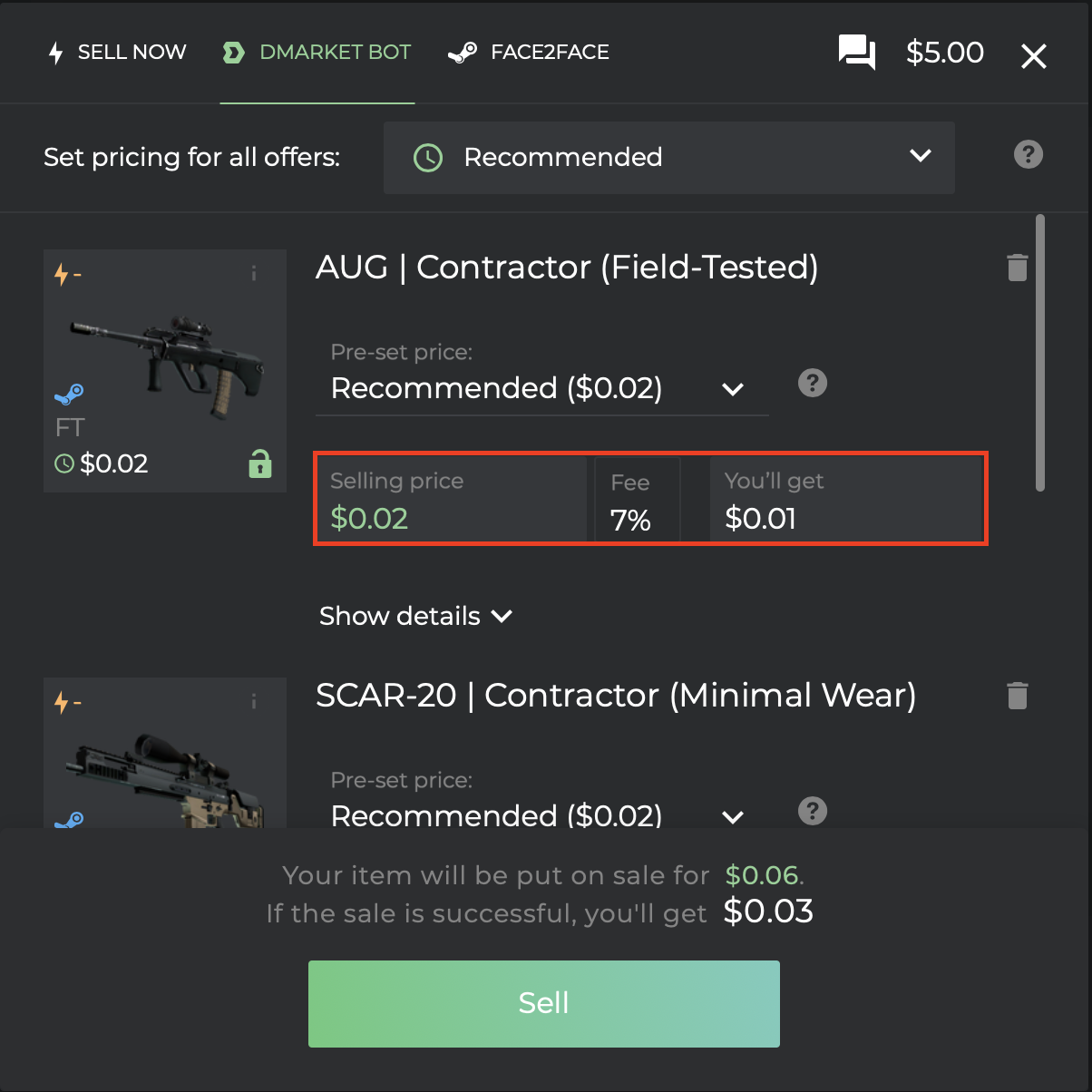Click help icon next to AUG pre-set price
The image size is (1092, 1092).
pos(813,383)
